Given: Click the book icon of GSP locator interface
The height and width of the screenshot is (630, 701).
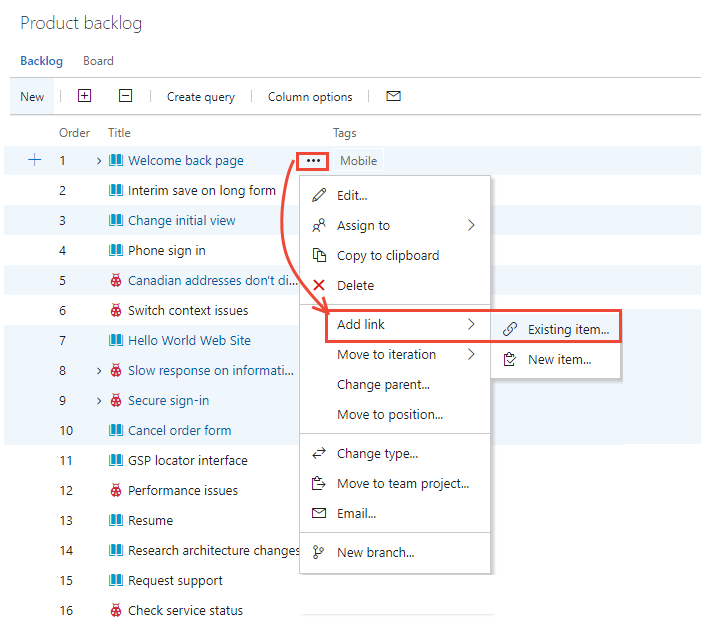Looking at the screenshot, I should 116,460.
